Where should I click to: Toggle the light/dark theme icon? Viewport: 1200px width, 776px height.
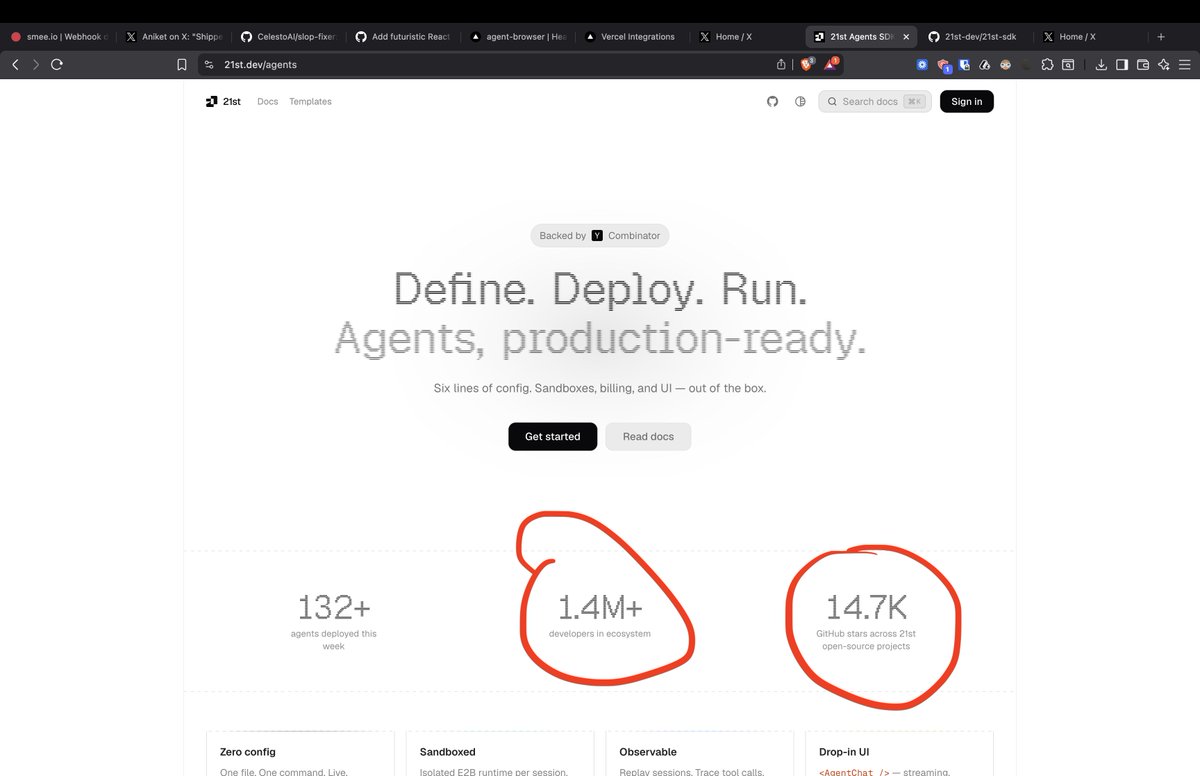point(800,101)
